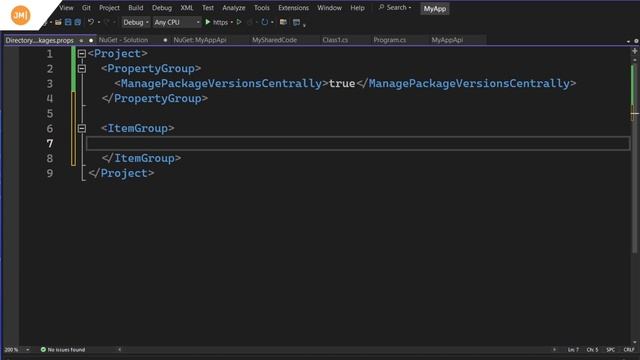Open the https launch profile dropdown arrow
640x360 pixels.
point(231,22)
